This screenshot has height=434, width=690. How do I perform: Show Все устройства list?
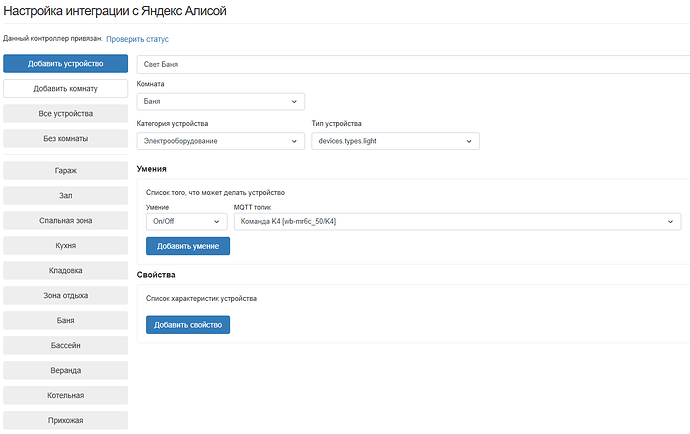click(66, 114)
